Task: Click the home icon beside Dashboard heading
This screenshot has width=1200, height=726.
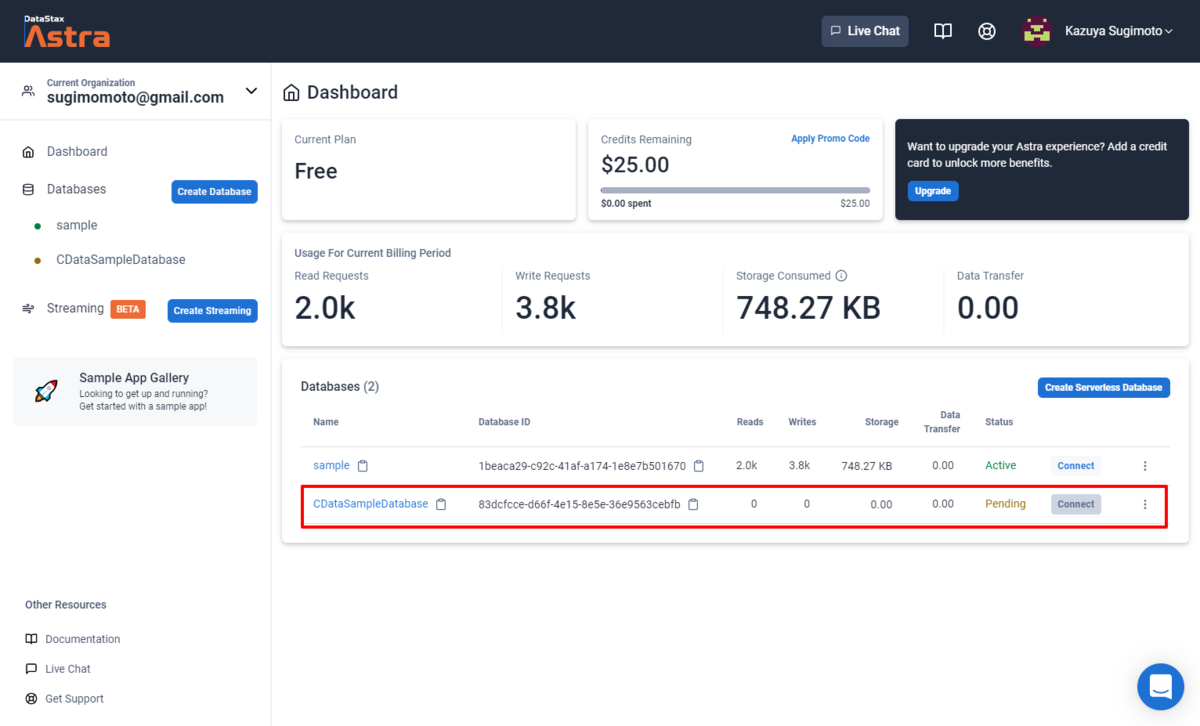Action: pyautogui.click(x=291, y=92)
